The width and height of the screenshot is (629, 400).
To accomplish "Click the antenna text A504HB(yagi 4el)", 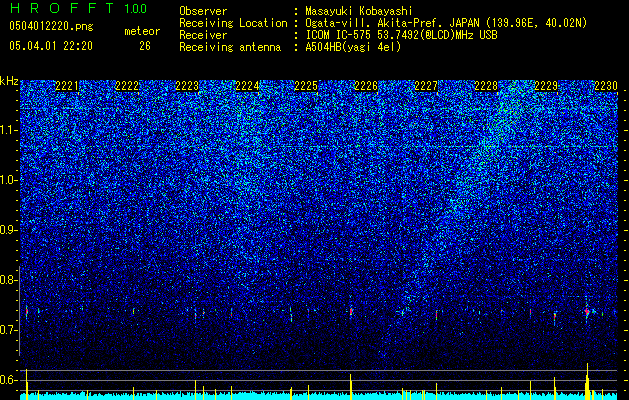I will coord(353,47).
